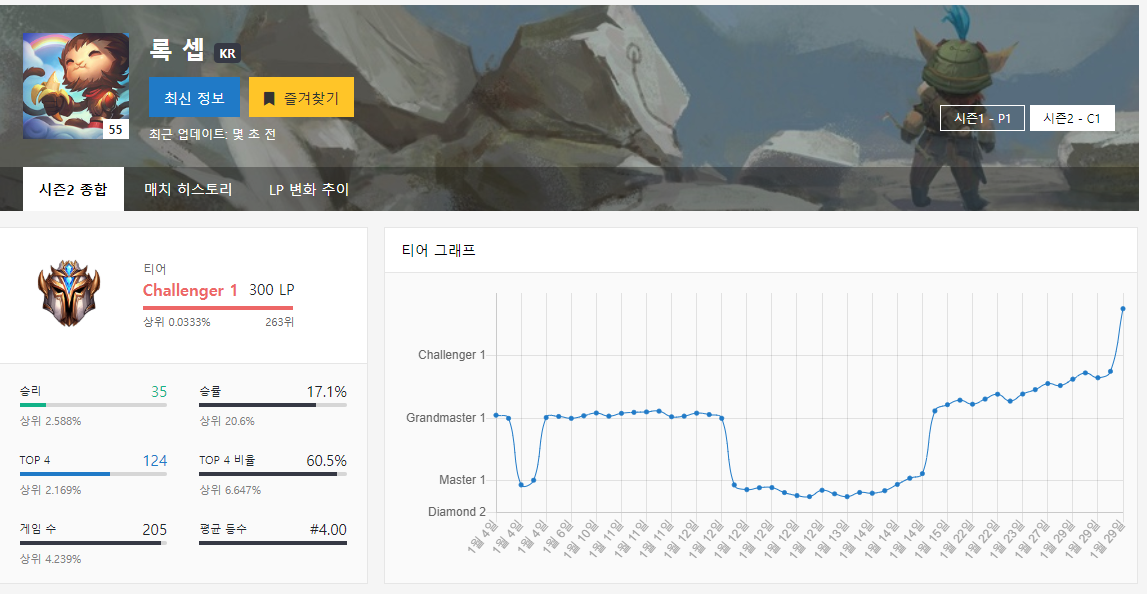Click the summoner profile avatar icon

pyautogui.click(x=76, y=86)
